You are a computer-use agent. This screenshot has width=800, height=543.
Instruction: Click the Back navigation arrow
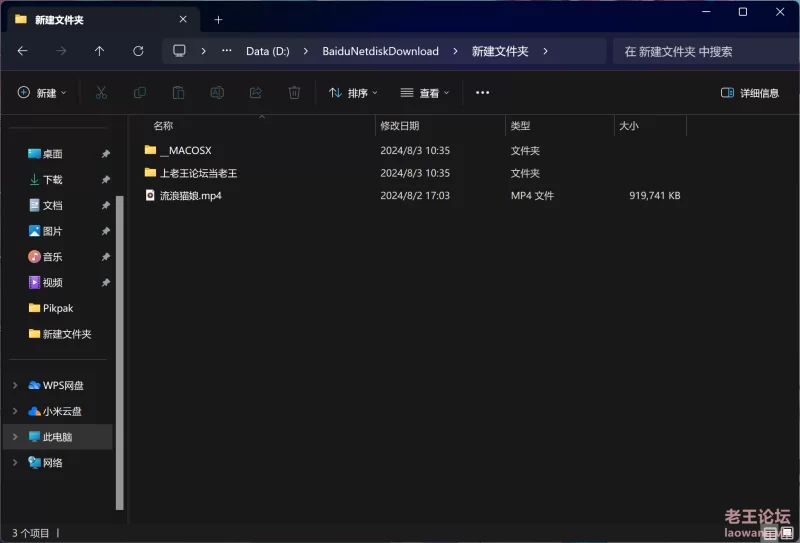[22, 51]
